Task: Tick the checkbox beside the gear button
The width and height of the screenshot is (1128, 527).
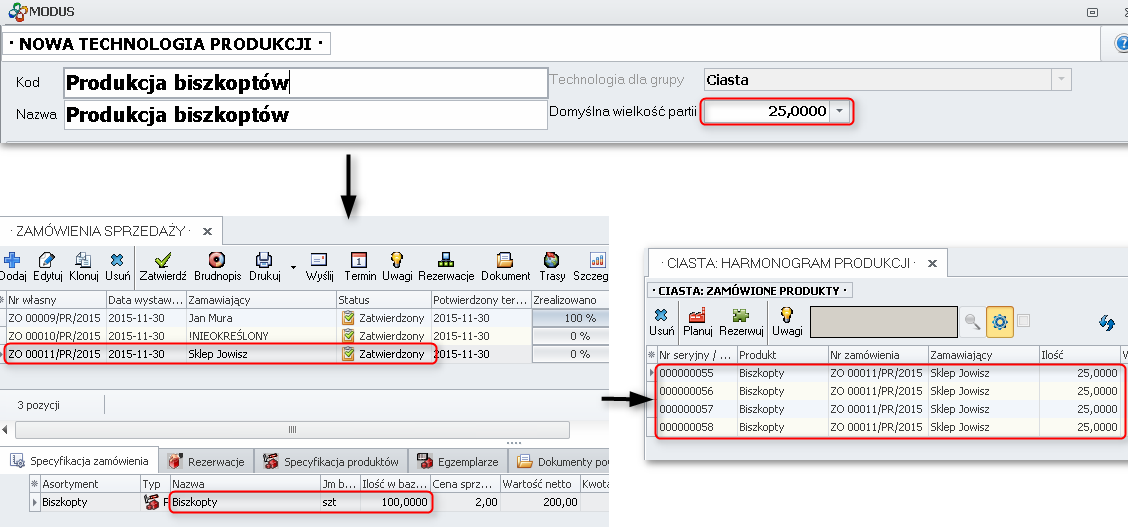Action: 1023,321
